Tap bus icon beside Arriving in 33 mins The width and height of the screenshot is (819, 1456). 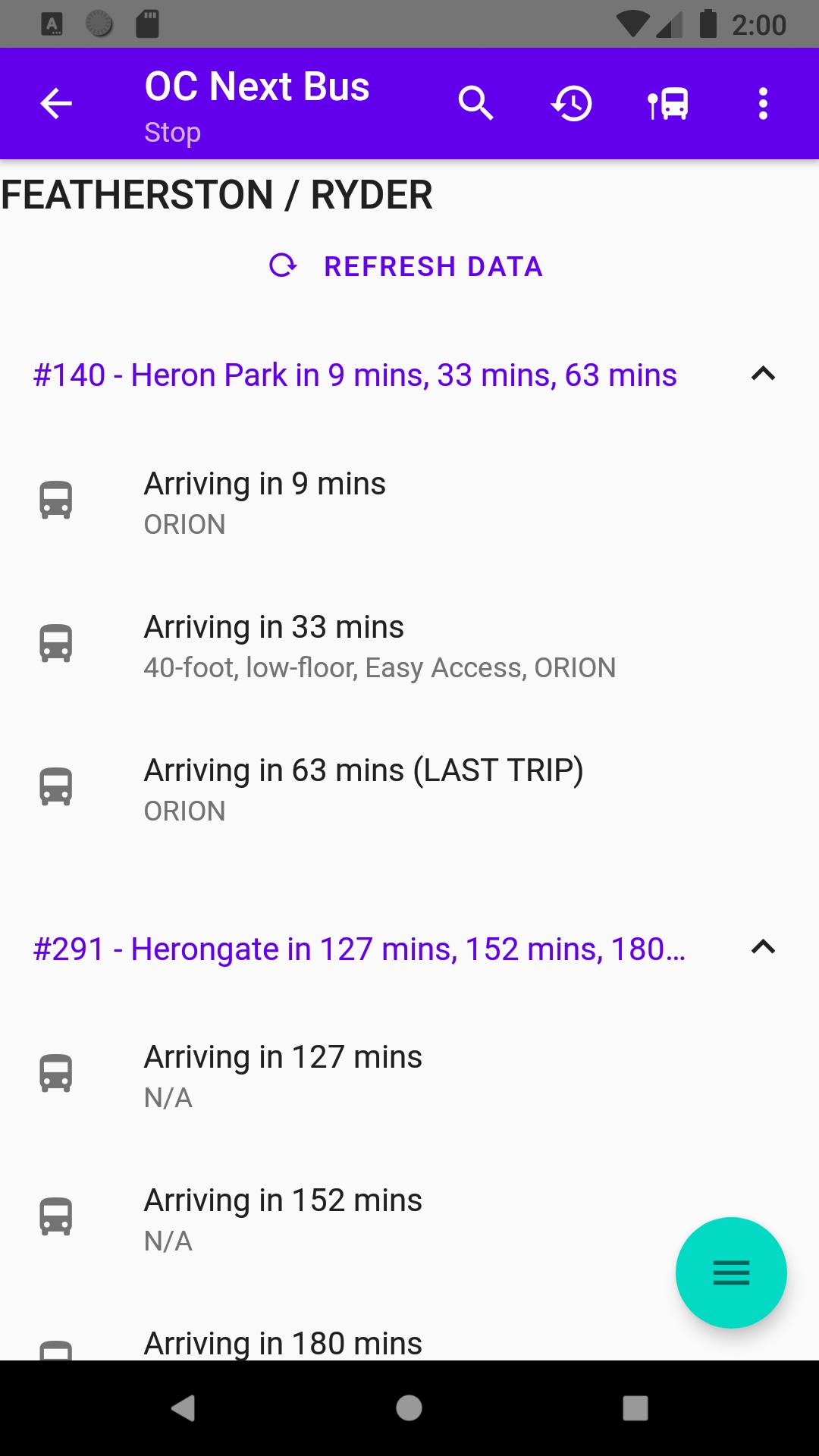(x=55, y=644)
